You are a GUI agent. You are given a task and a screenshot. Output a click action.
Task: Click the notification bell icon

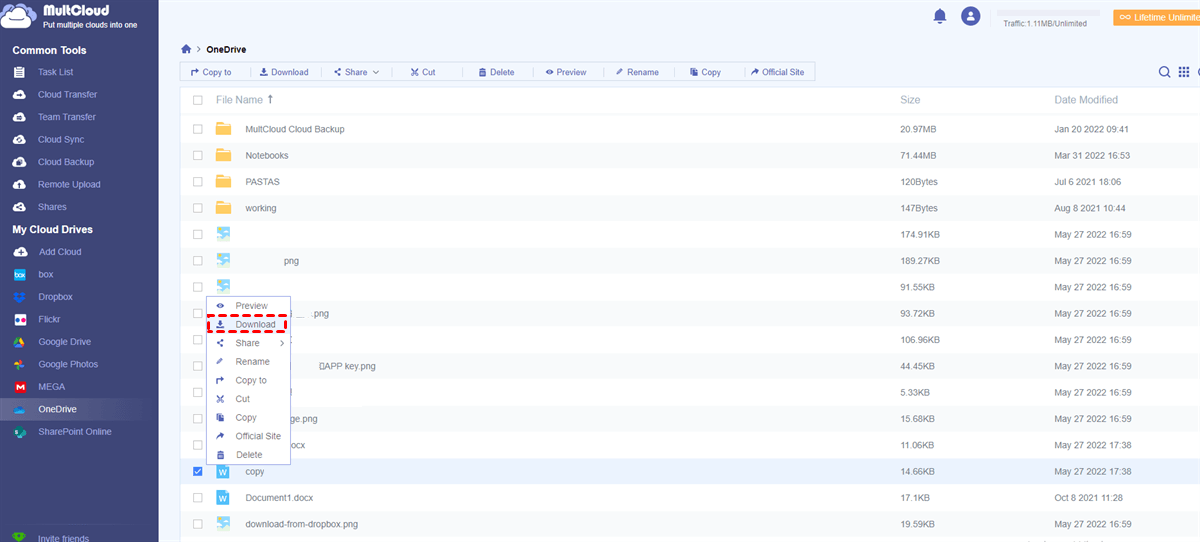coord(939,16)
